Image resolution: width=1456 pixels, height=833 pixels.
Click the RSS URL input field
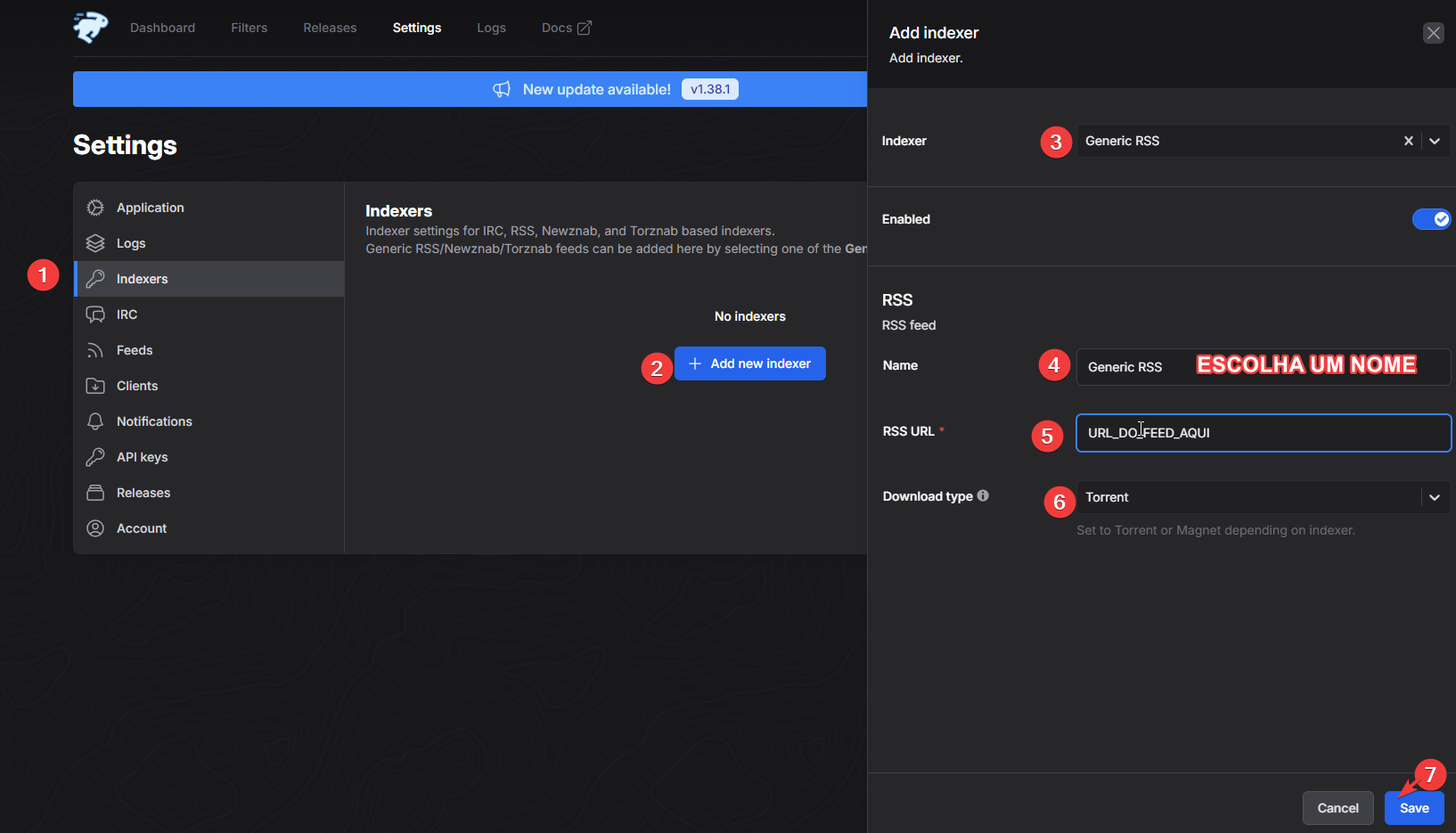[1262, 433]
